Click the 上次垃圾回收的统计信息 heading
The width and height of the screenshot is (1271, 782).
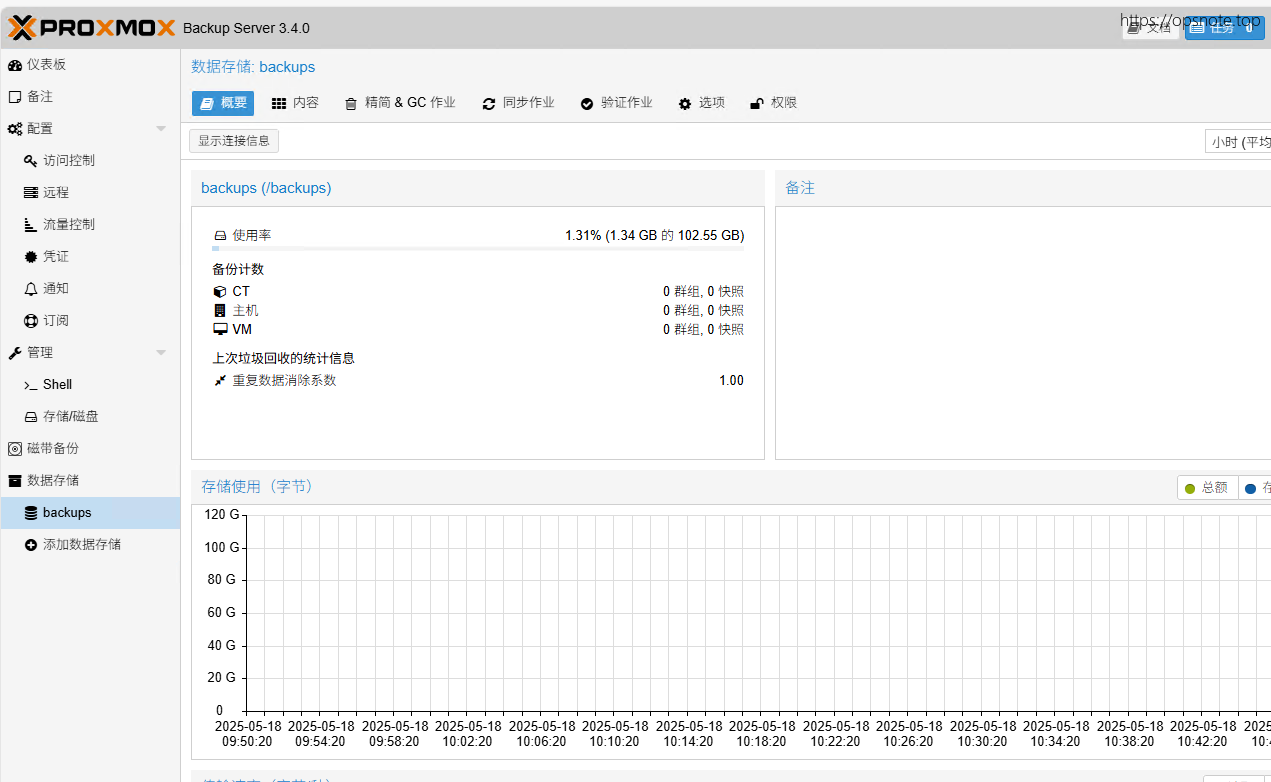[284, 358]
